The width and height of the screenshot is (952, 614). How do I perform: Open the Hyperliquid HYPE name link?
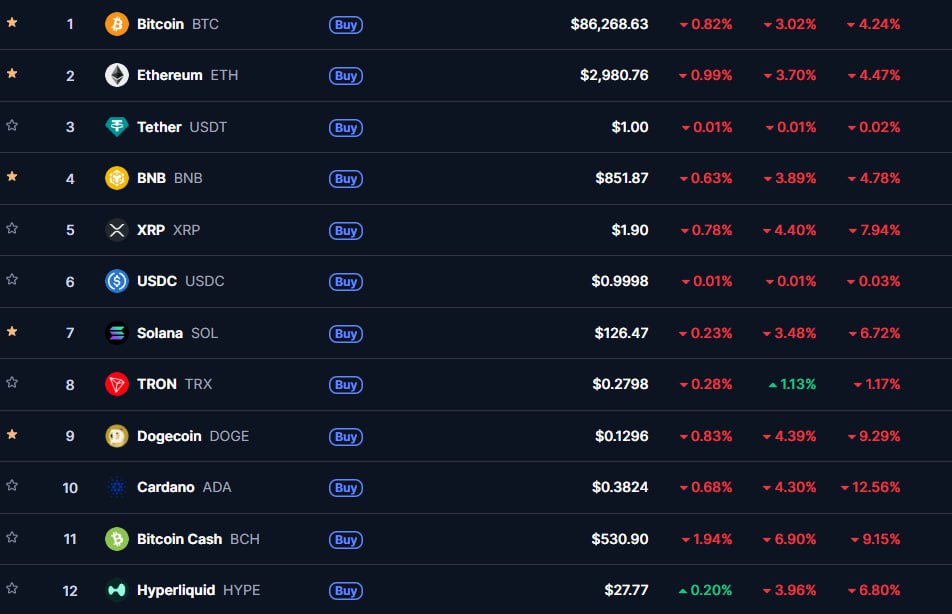pyautogui.click(x=176, y=590)
